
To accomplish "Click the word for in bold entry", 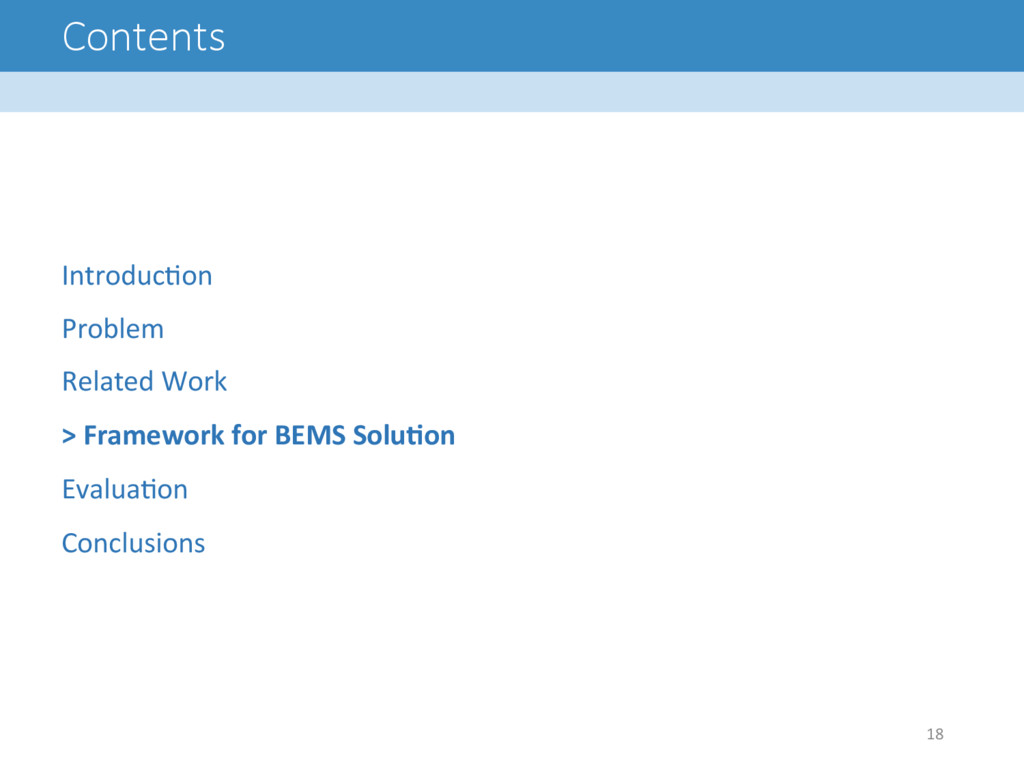I will (x=249, y=436).
